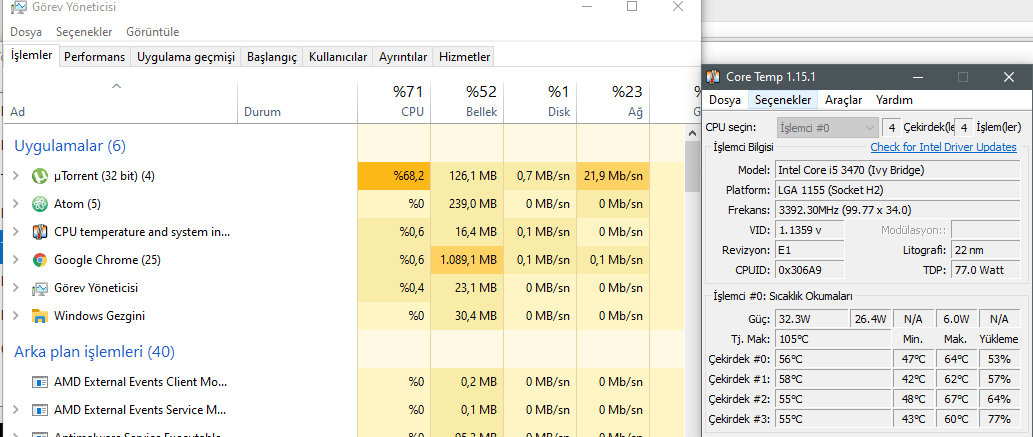The width and height of the screenshot is (1033, 437).
Task: Click the CPUID field 0x306A9
Action: 809,270
